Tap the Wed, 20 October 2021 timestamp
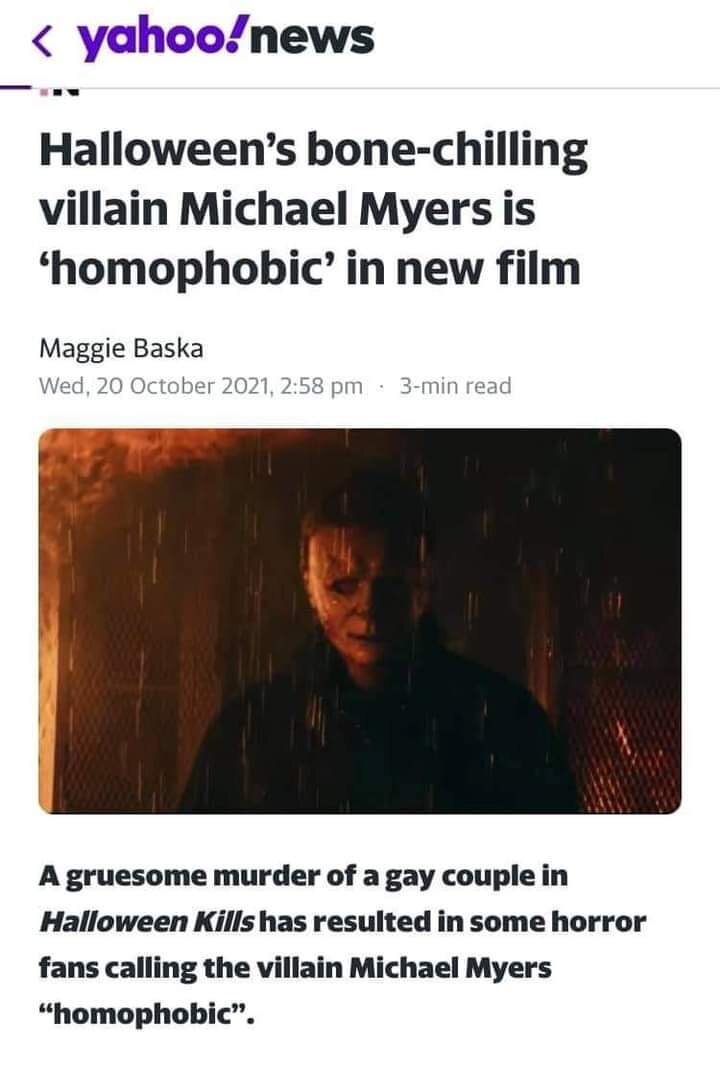Screen dimensions: 720x1068 (x=201, y=386)
